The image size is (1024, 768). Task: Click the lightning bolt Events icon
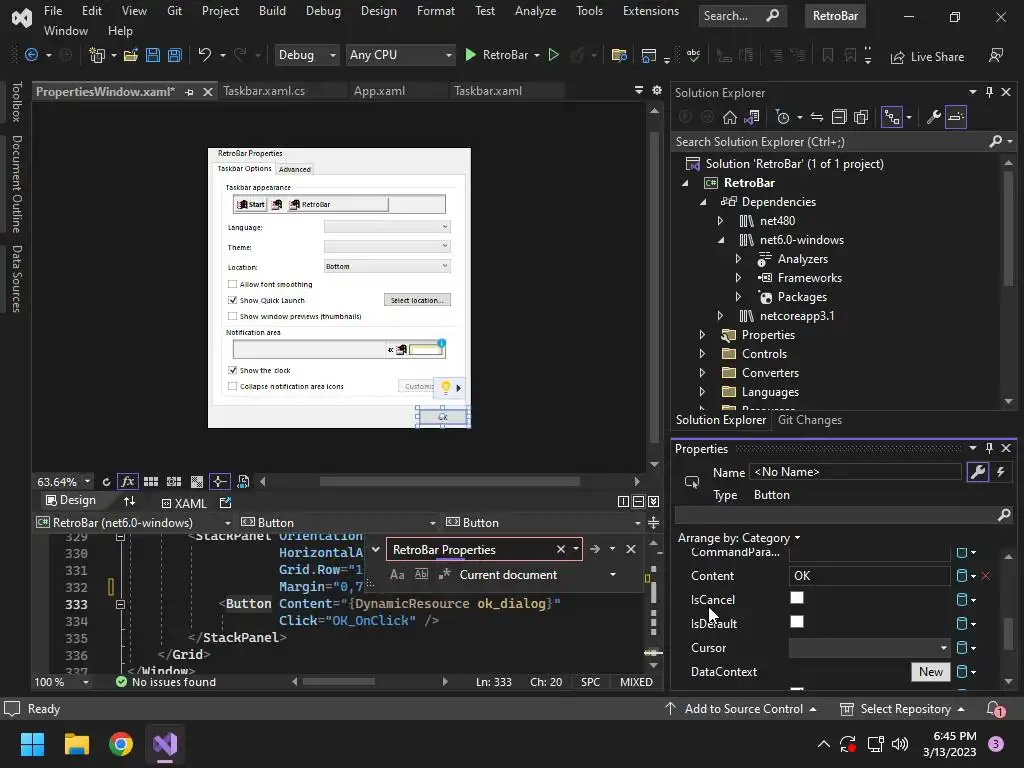(x=1000, y=472)
